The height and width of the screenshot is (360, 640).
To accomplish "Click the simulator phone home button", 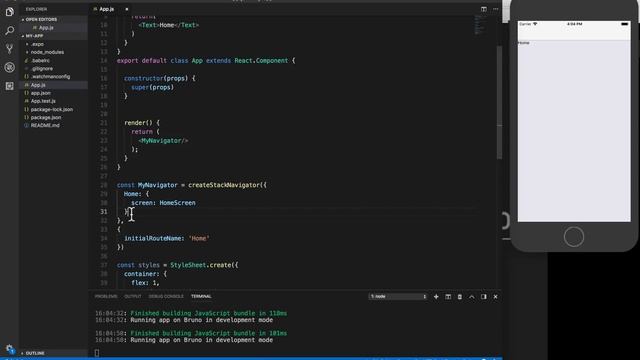I will 573,237.
